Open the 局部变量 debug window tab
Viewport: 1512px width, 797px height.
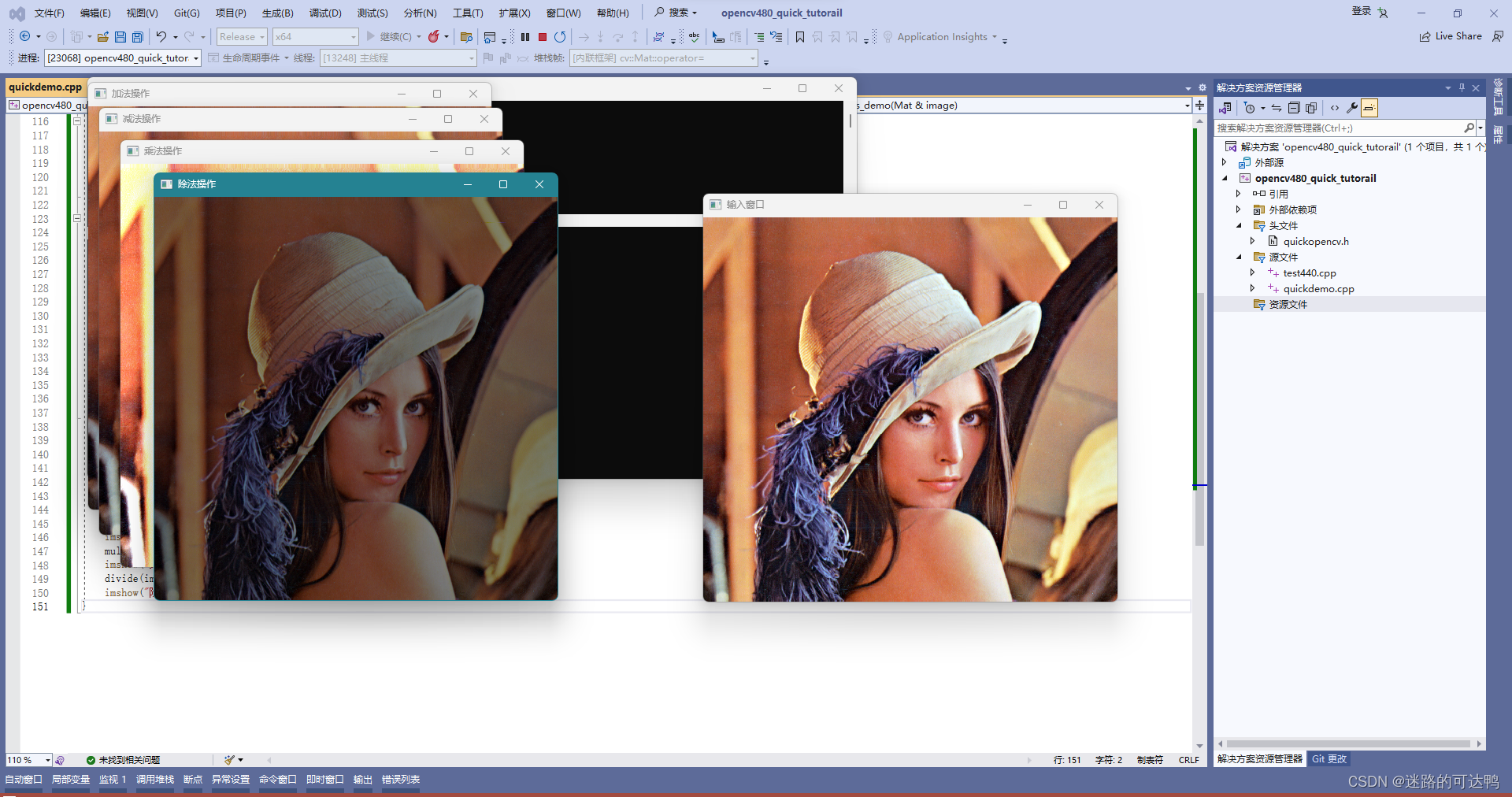71,780
